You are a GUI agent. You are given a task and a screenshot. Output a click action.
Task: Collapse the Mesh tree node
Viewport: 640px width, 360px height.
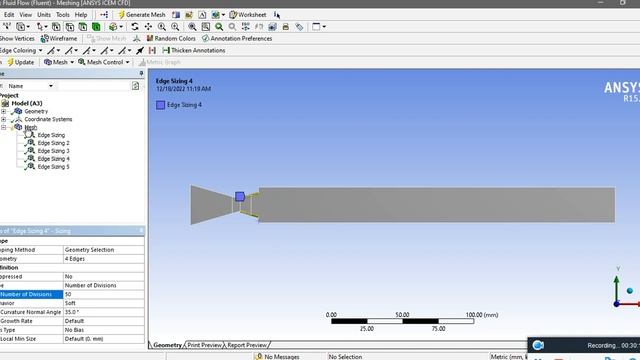(x=4, y=127)
